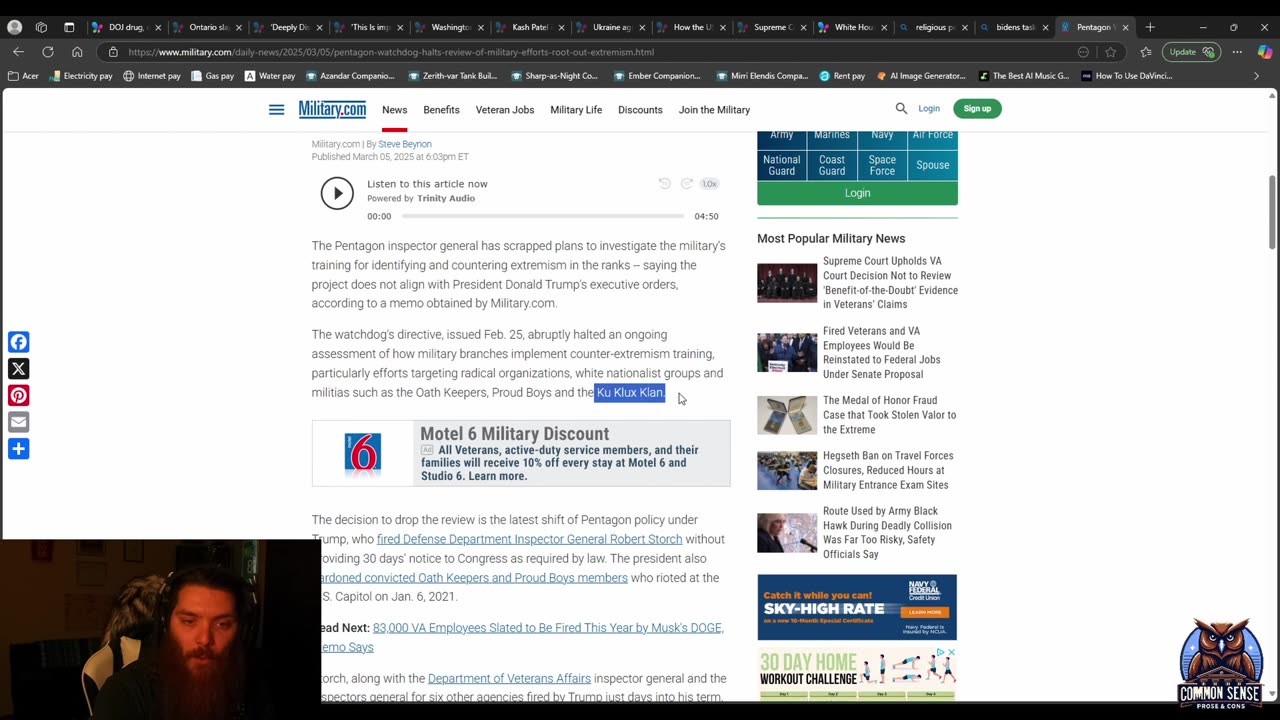The image size is (1280, 720).
Task: Open the Department of Veterans Affairs link
Action: pos(509,679)
